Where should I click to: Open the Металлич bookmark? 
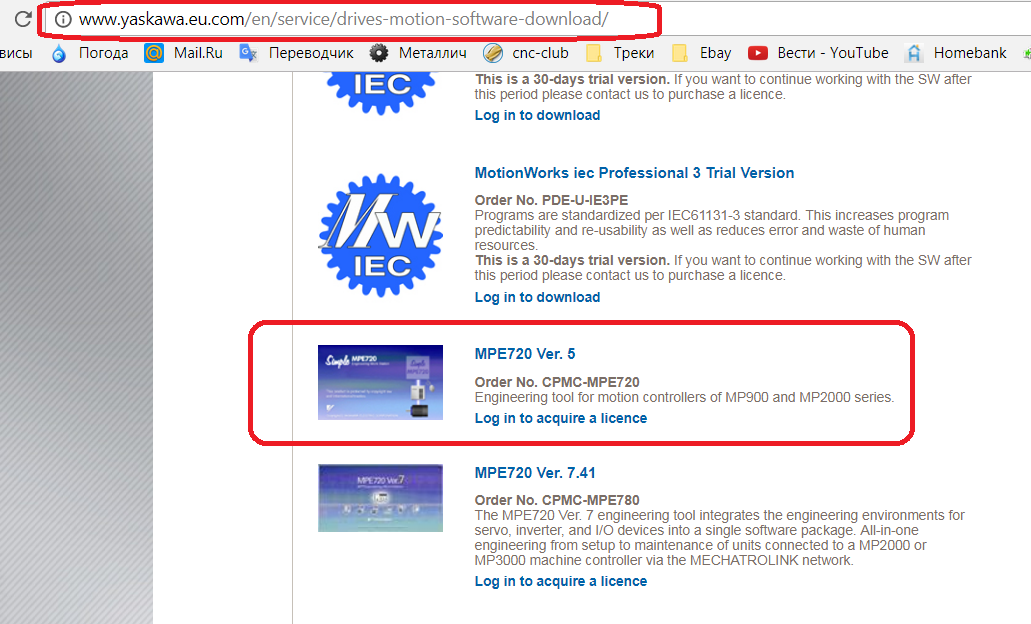pyautogui.click(x=418, y=53)
